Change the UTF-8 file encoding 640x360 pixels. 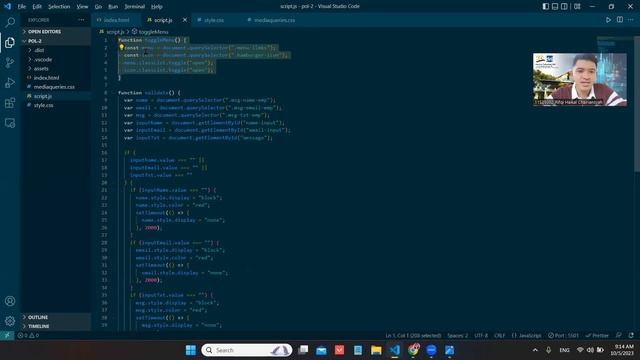point(481,335)
